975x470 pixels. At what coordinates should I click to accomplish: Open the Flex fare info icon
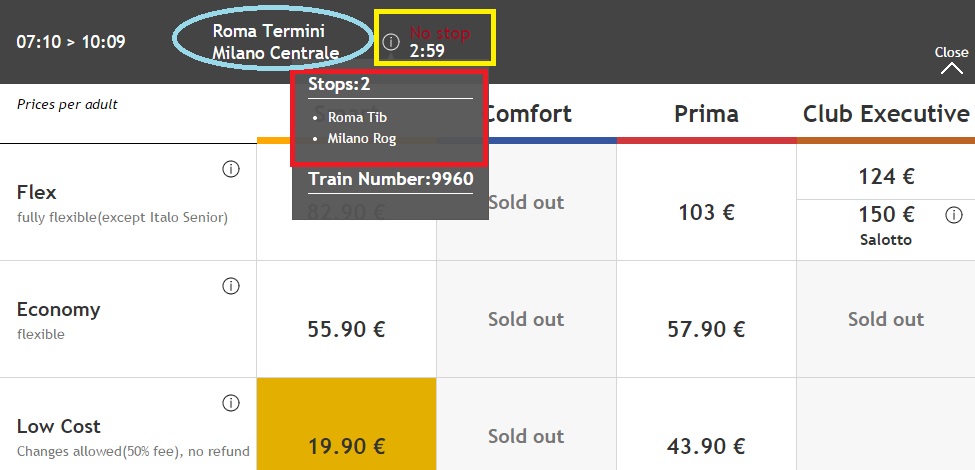pyautogui.click(x=231, y=169)
